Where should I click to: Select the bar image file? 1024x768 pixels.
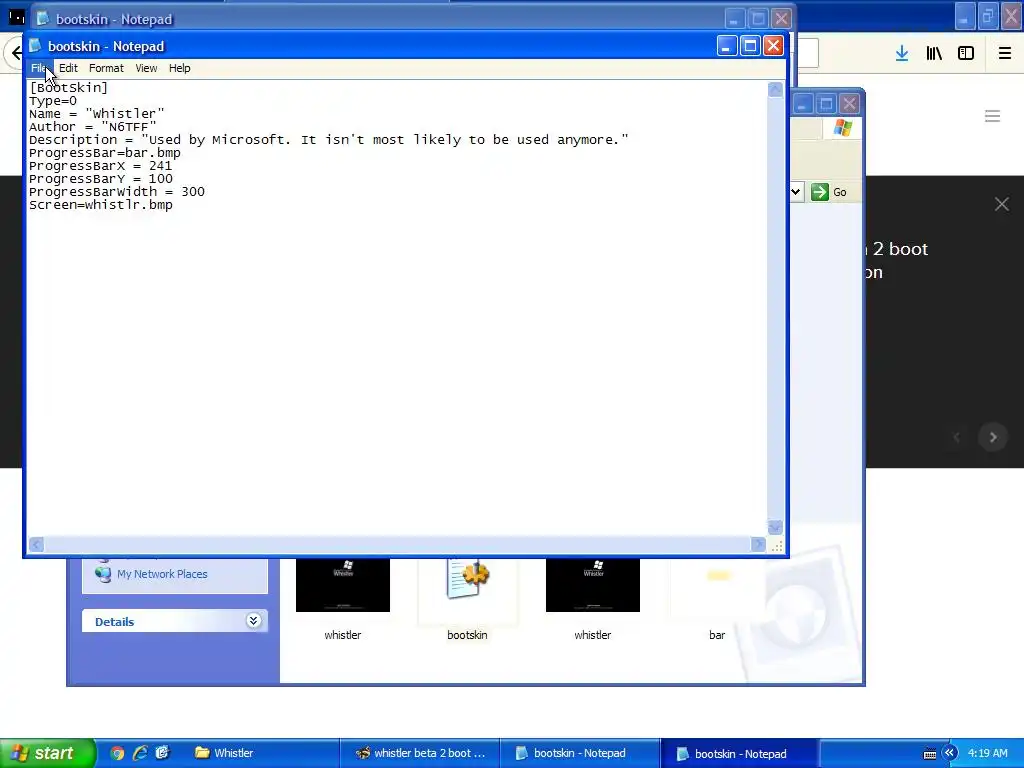718,576
